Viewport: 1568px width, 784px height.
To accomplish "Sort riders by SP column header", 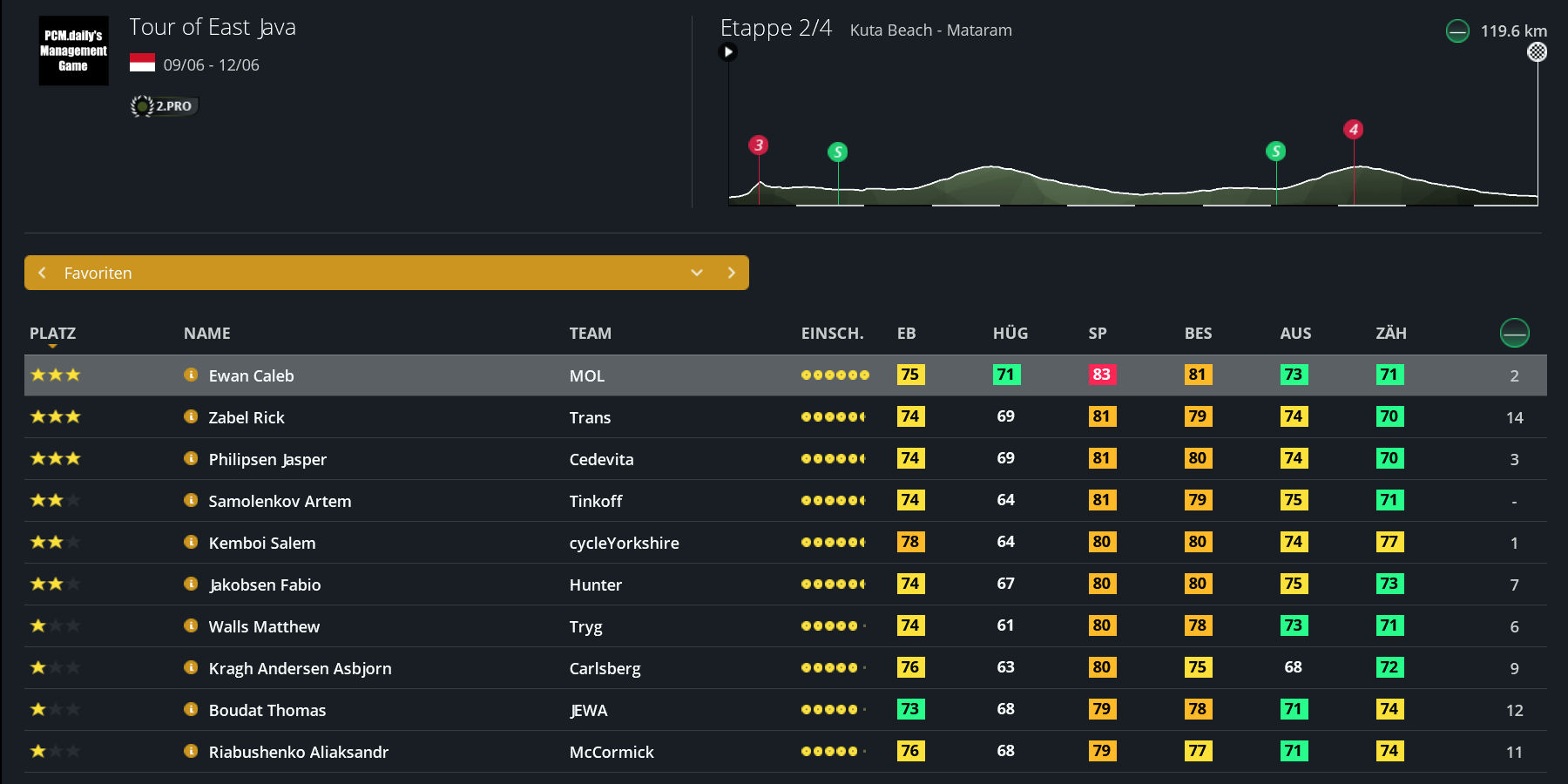I will pos(1098,334).
